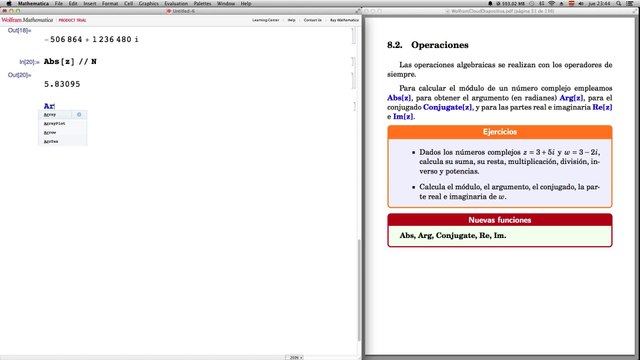Click the Buy Mathematica link
640x360 pixels.
[344, 20]
